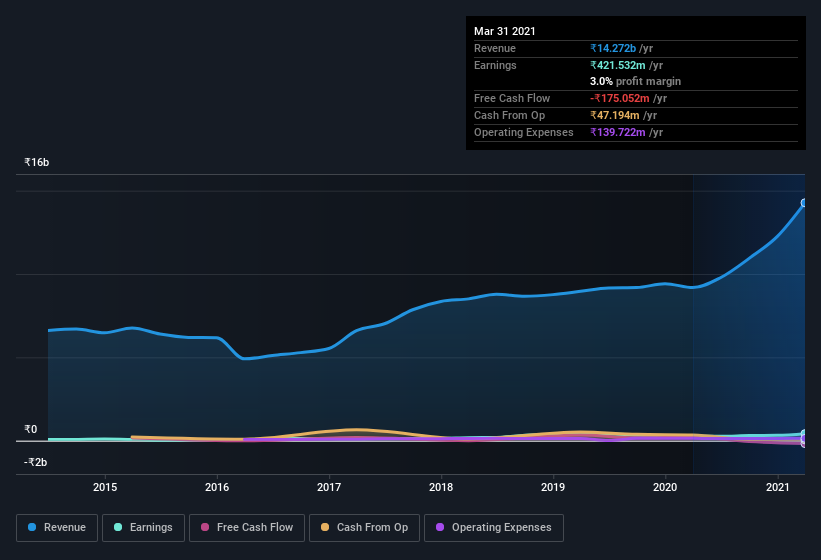821x560 pixels.
Task: Toggle the Free Cash Flow legend button
Action: [247, 528]
